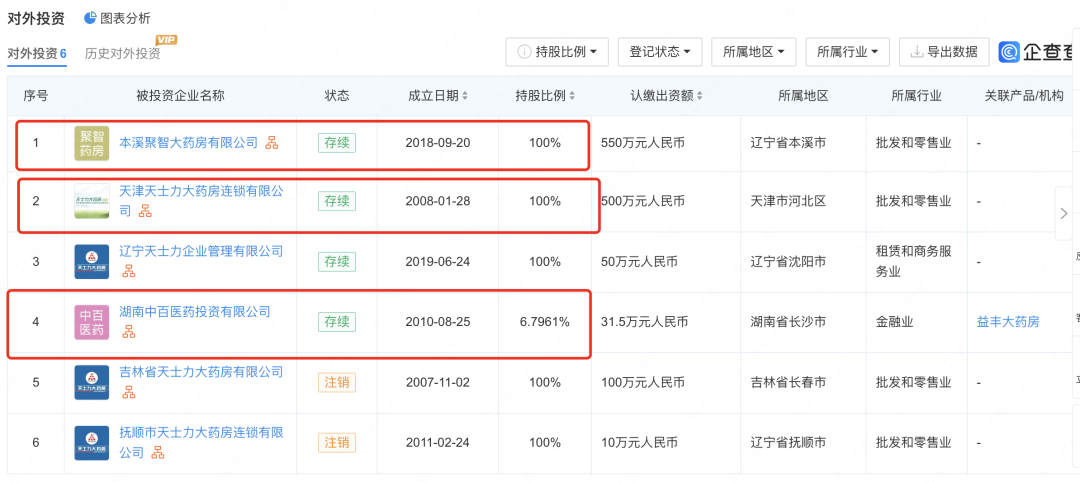
Task: Click the 抚顺市天士力大药房 logo thumbnail
Action: [92, 443]
